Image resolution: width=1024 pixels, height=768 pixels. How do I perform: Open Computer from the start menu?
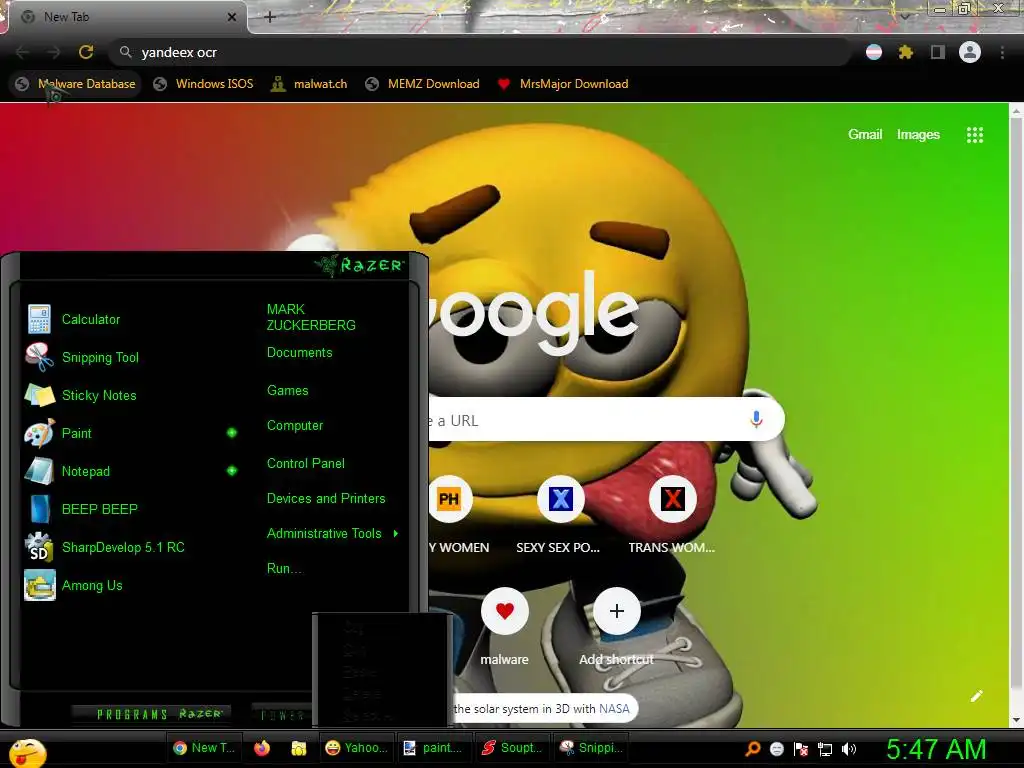coord(295,425)
